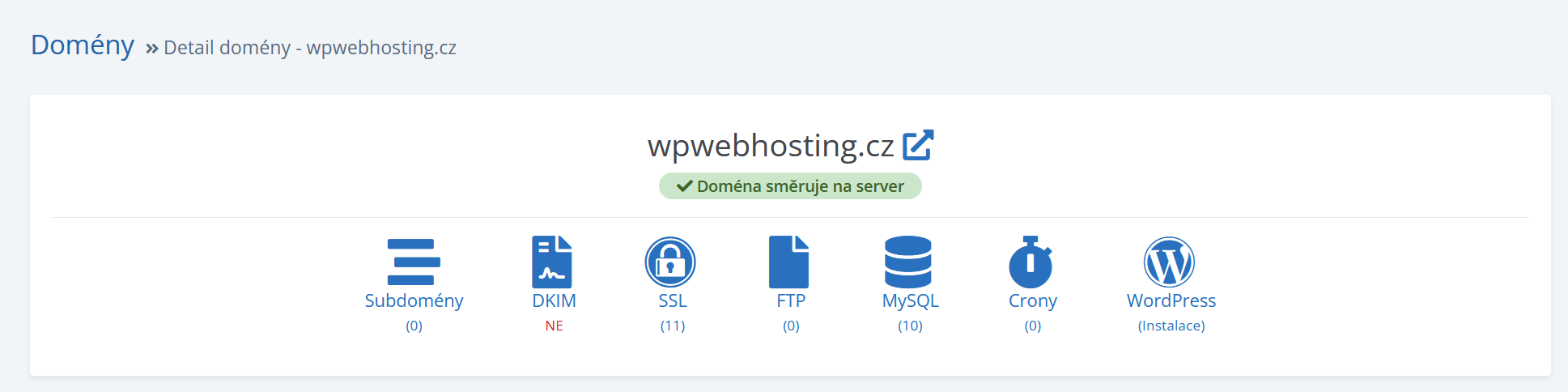This screenshot has width=1568, height=392.
Task: Click the DKIM text label
Action: point(554,300)
